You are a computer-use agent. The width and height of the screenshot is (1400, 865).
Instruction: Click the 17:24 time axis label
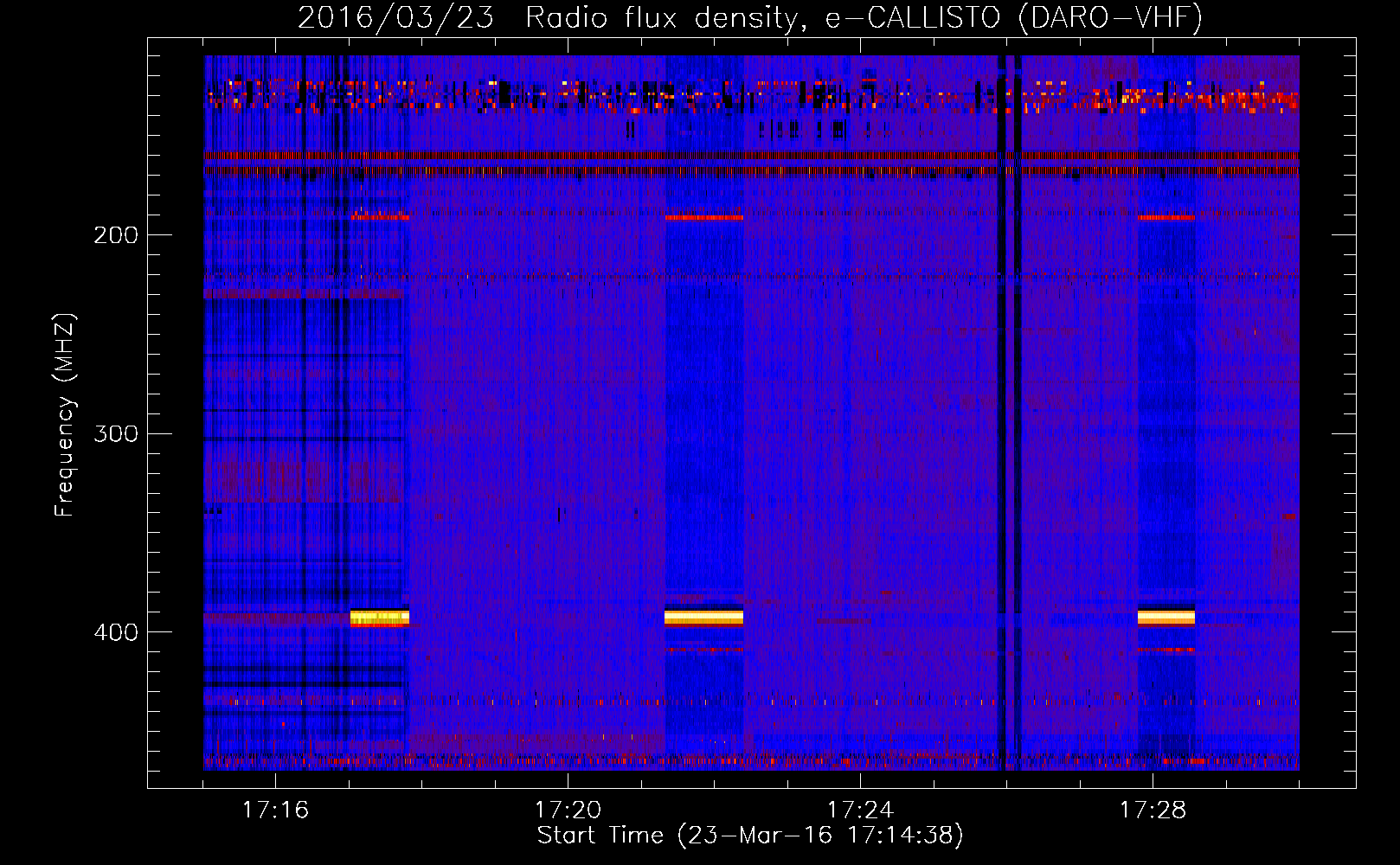tap(860, 811)
